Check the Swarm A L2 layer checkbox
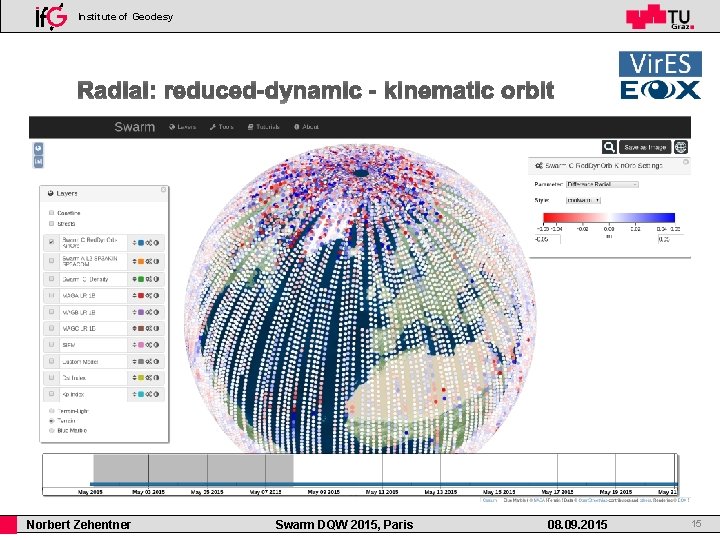Screen dimensions: 720x540 click(x=51, y=261)
